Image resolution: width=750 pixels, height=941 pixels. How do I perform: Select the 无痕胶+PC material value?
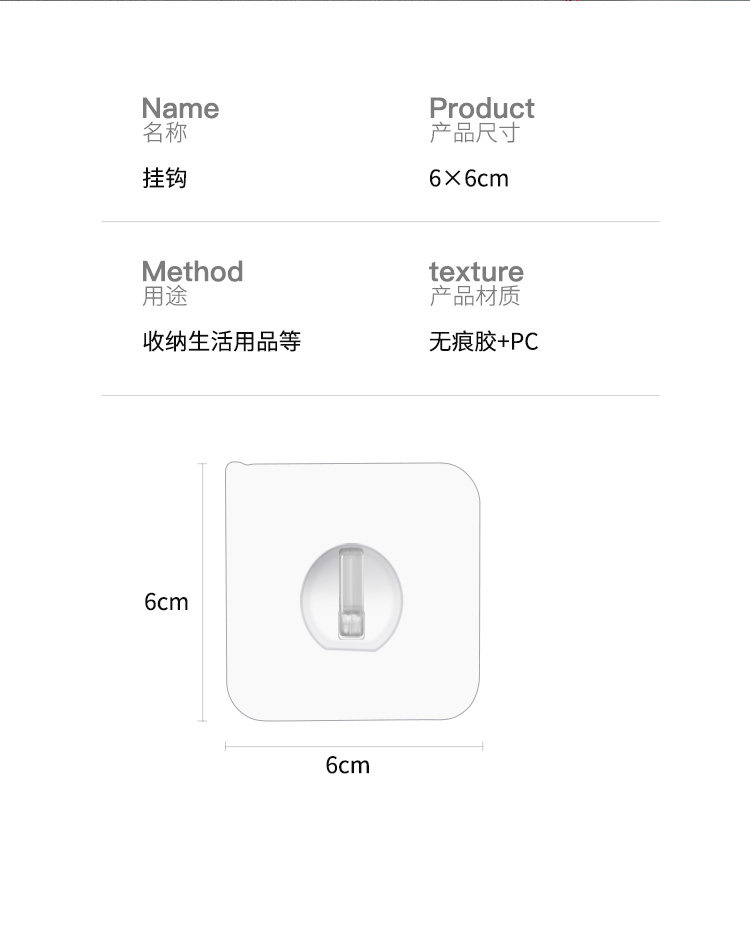click(x=483, y=342)
